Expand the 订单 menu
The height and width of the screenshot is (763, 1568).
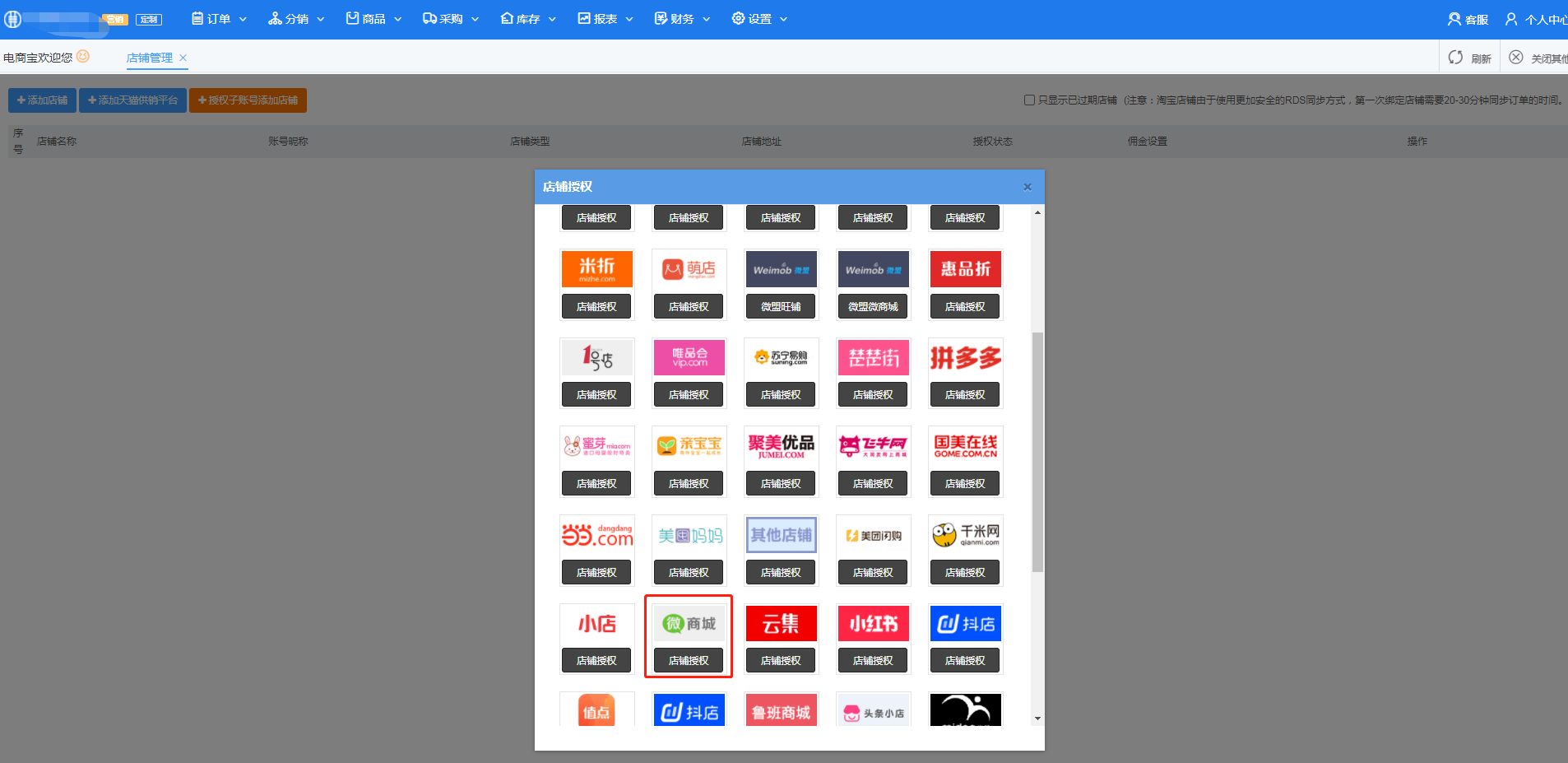[219, 19]
